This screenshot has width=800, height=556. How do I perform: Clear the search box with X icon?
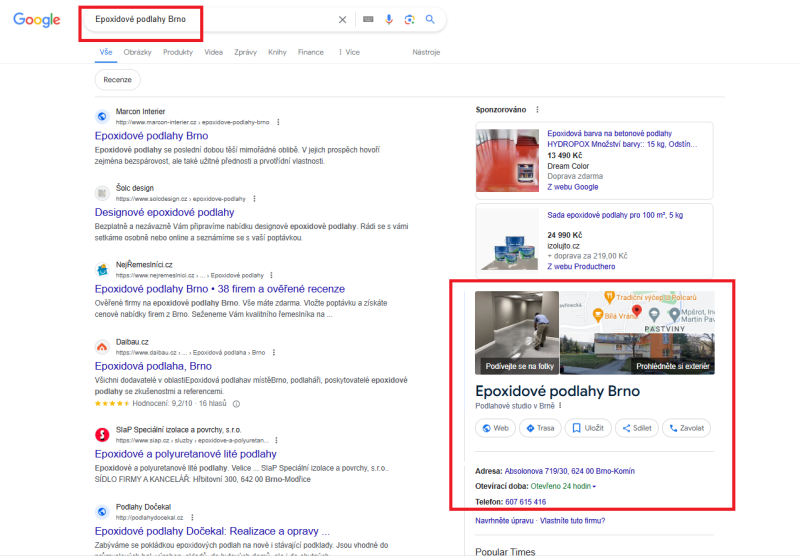(x=342, y=19)
